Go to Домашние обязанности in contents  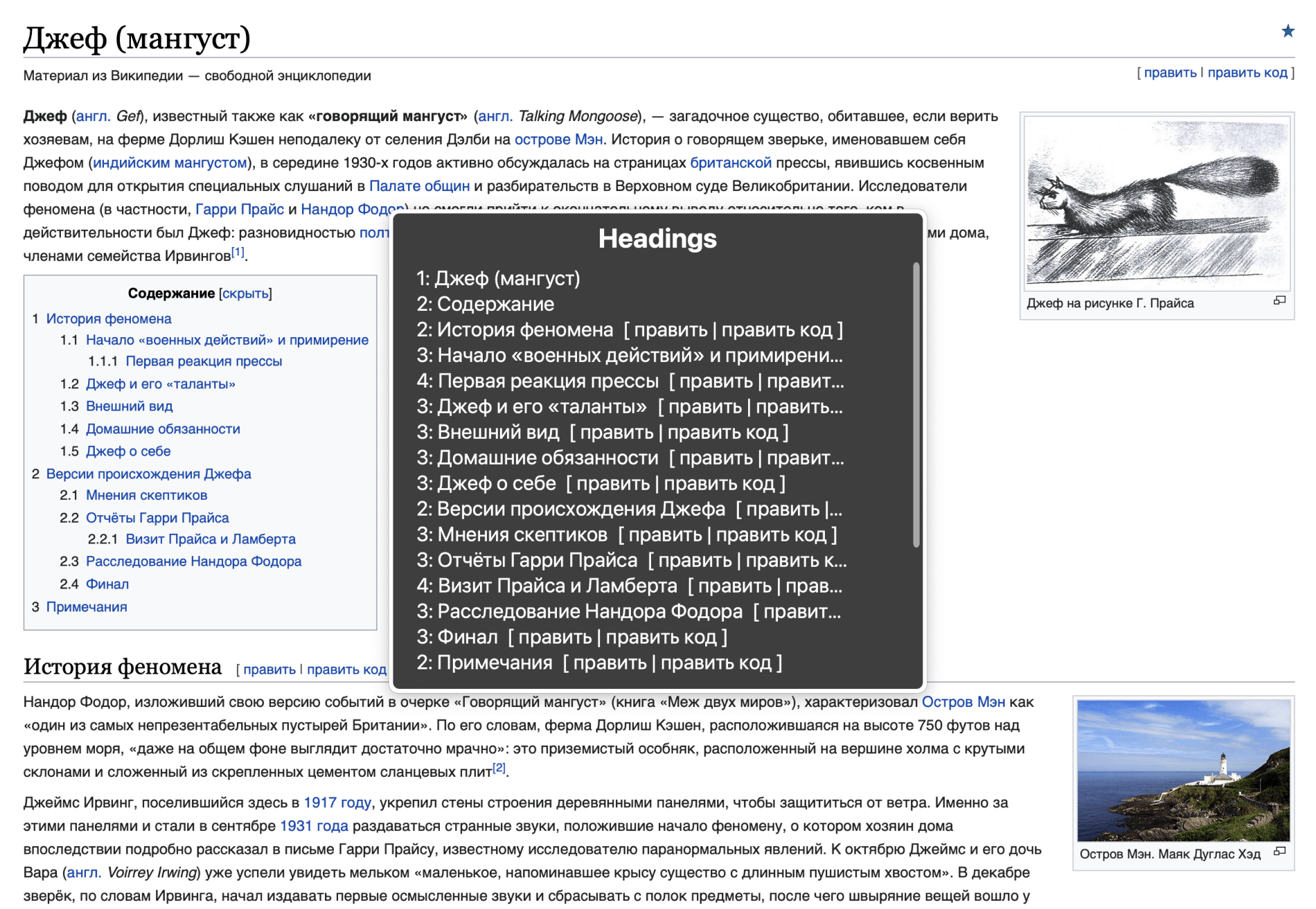pos(163,429)
